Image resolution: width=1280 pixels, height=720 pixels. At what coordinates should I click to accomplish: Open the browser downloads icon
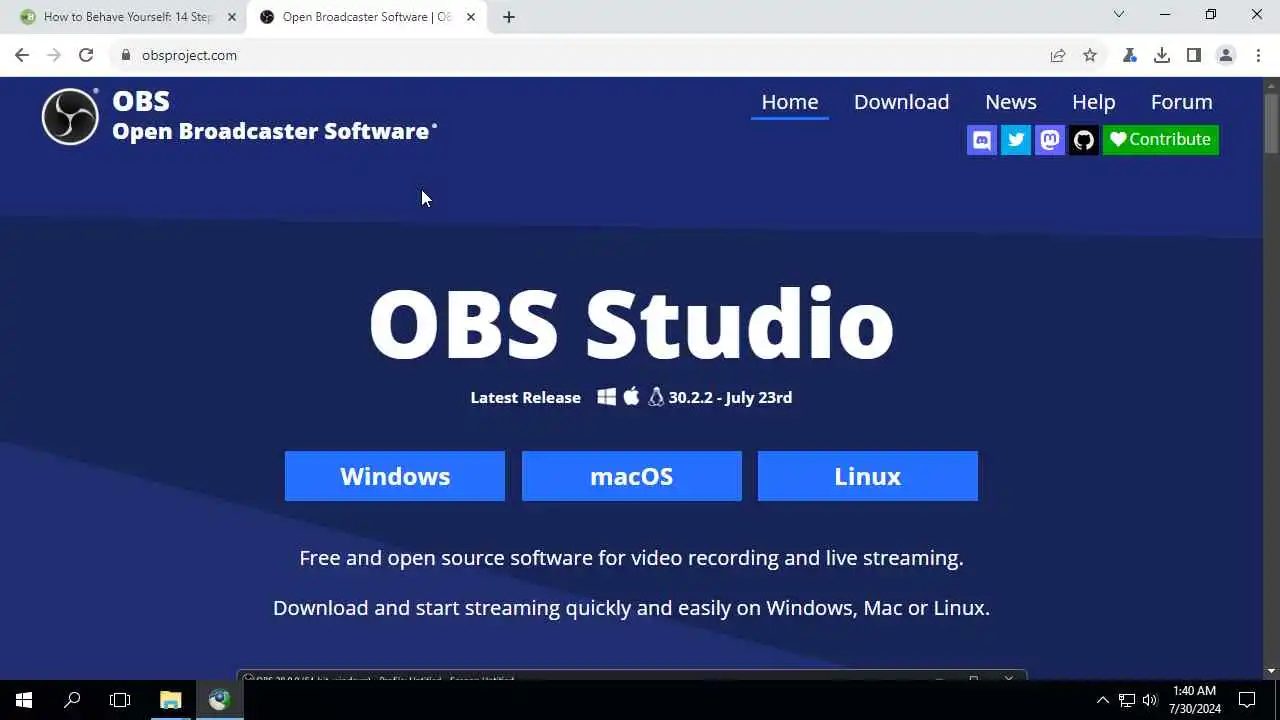tap(1162, 55)
